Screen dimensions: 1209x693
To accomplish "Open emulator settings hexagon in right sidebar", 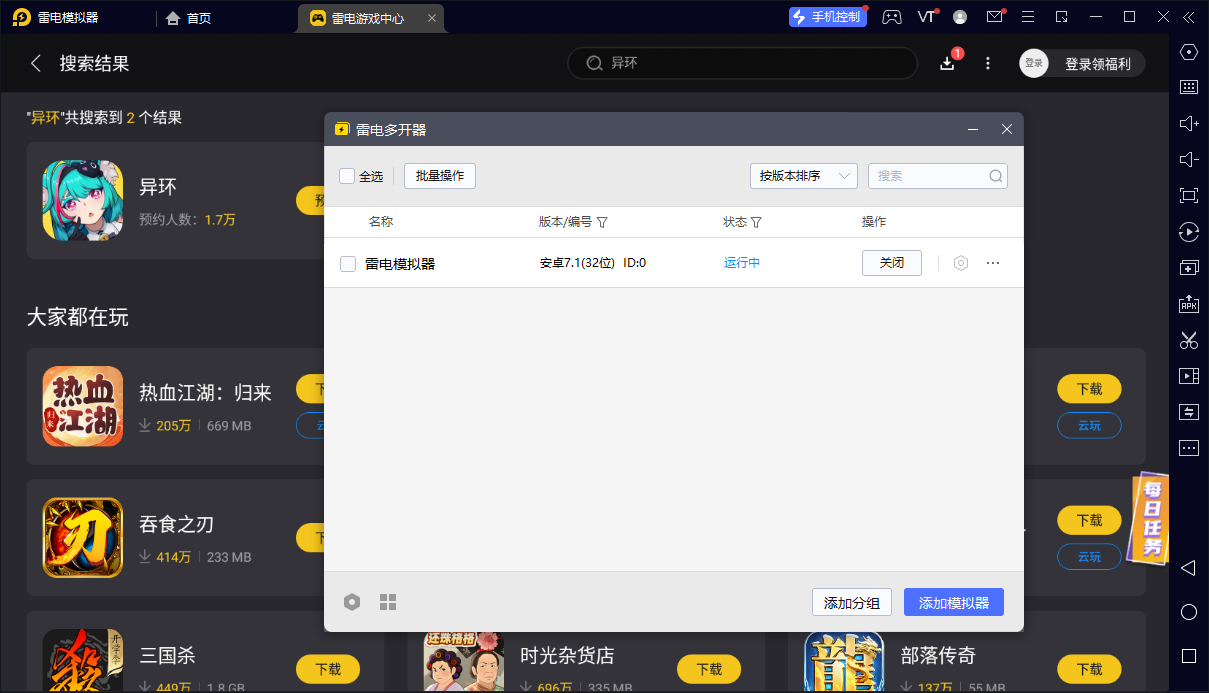I will pyautogui.click(x=1189, y=52).
